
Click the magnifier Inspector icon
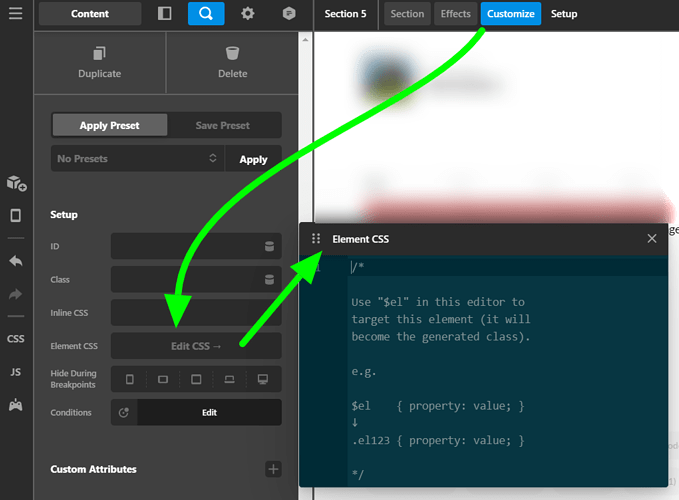tap(206, 13)
